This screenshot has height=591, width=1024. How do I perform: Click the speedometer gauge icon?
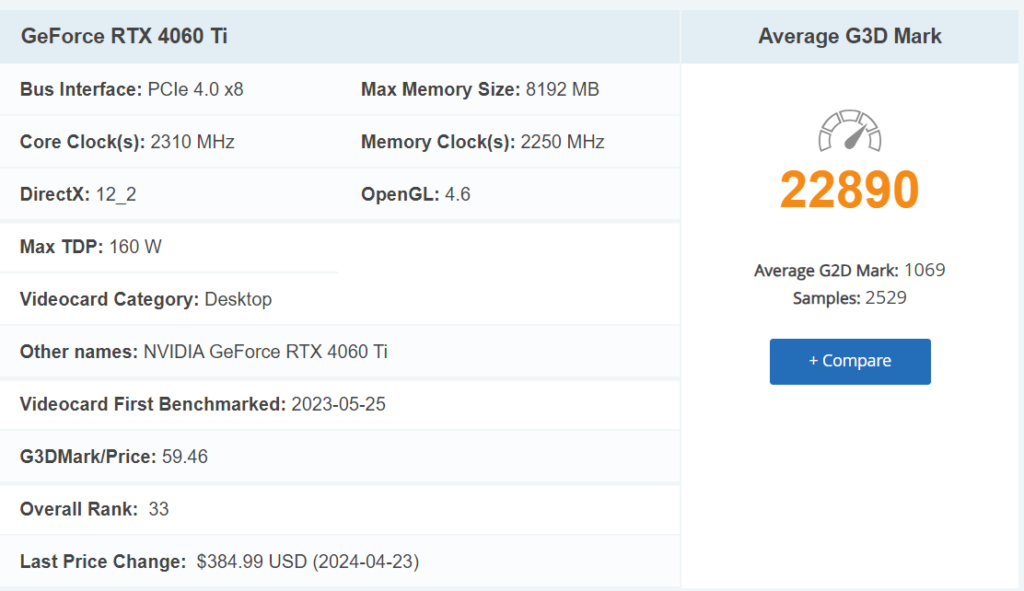coord(849,132)
